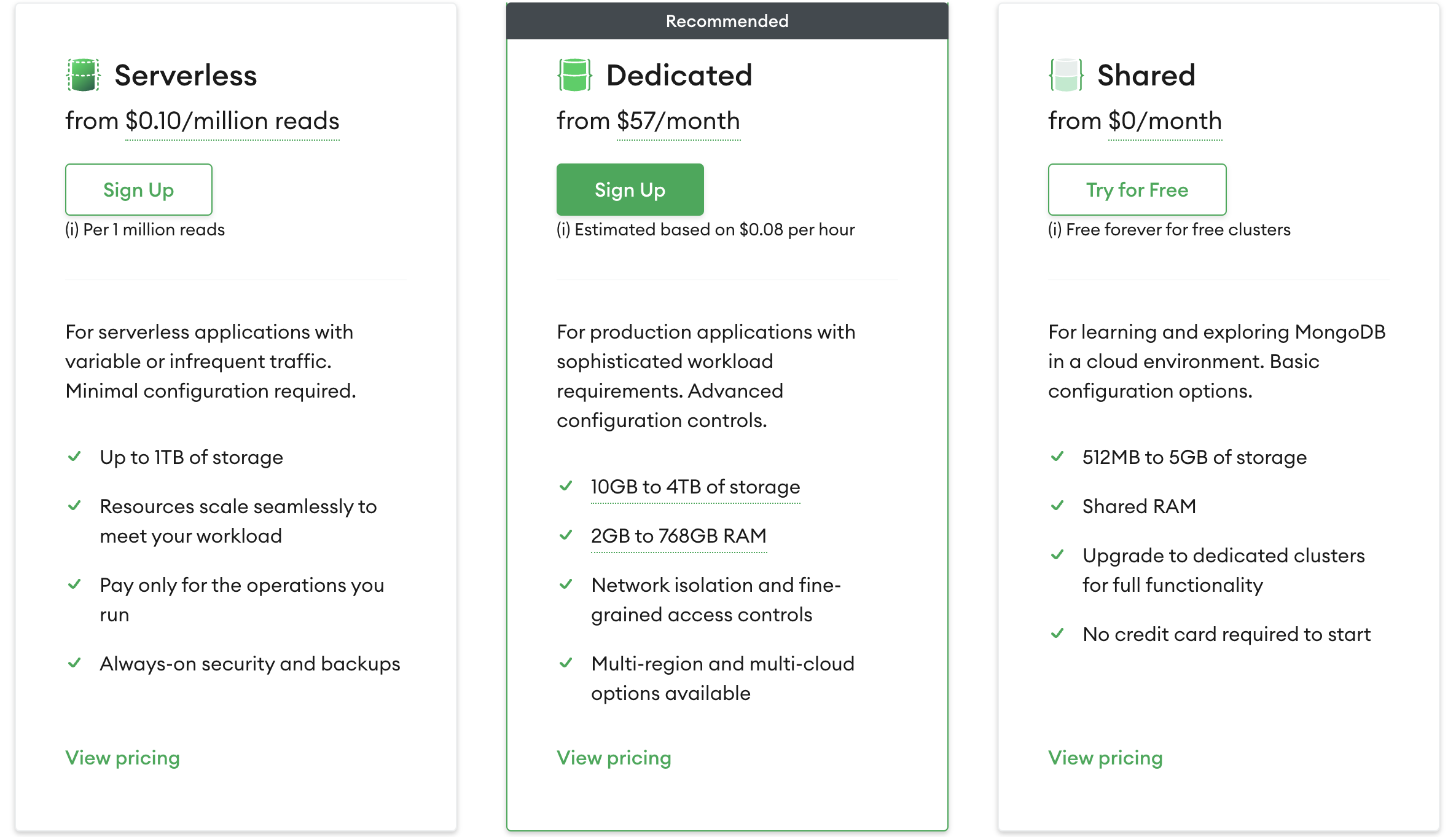Click the Recommended banner on Dedicated card
Viewport: 1456px width, 837px height.
pyautogui.click(x=727, y=21)
